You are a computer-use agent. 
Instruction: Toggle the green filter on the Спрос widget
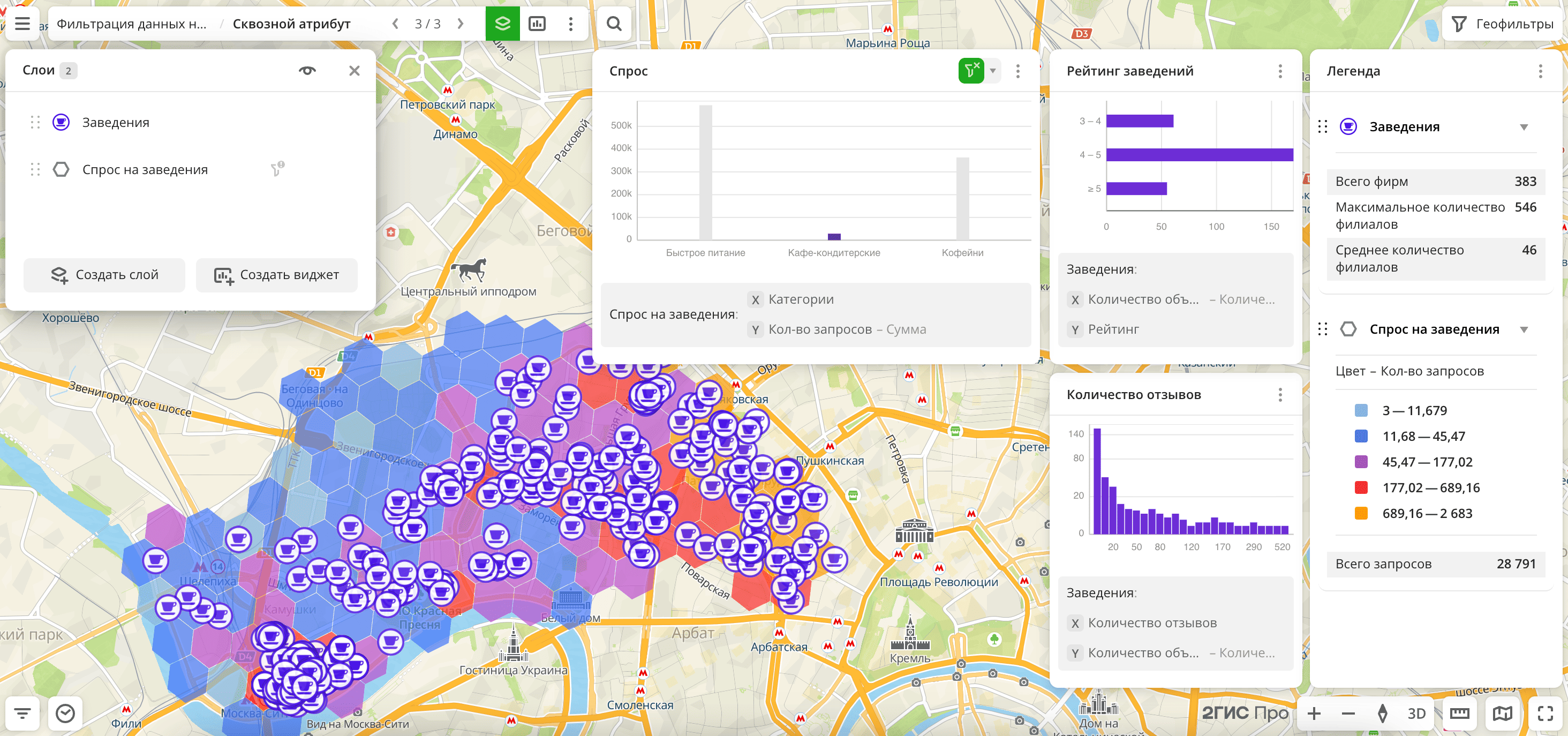(970, 71)
